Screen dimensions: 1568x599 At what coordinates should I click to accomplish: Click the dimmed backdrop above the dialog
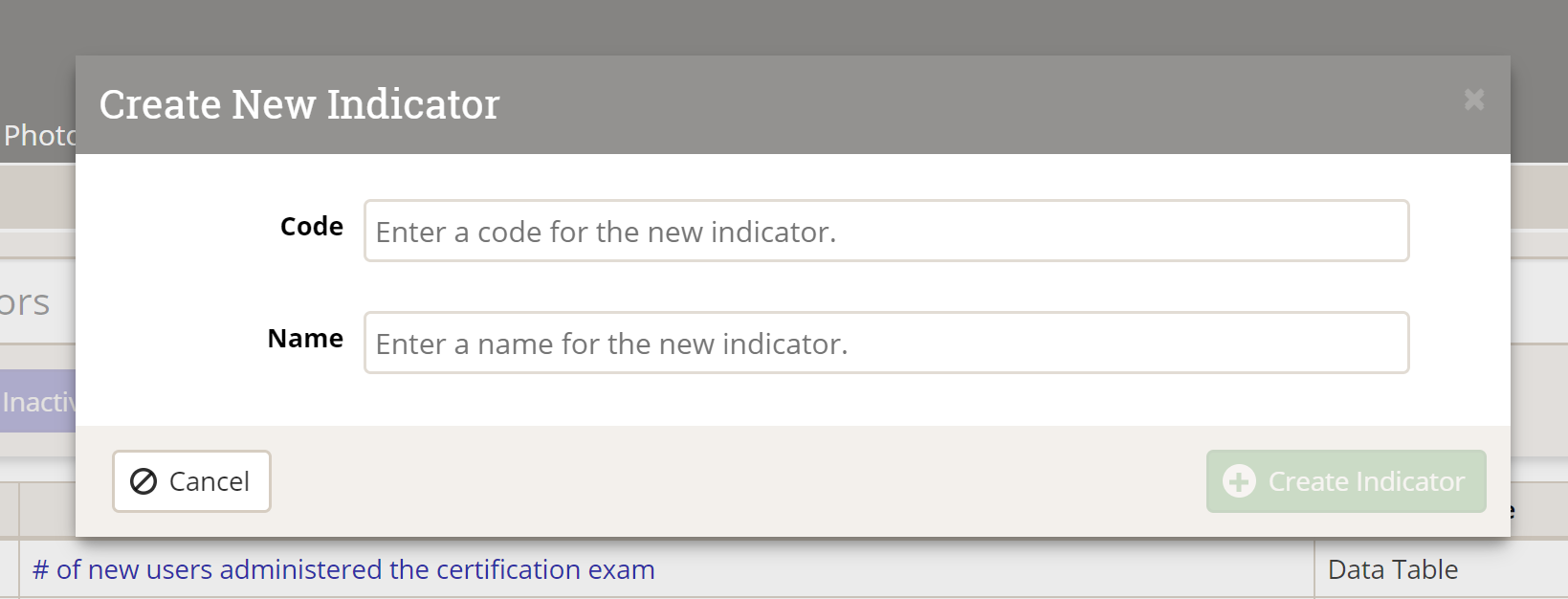(x=765, y=27)
